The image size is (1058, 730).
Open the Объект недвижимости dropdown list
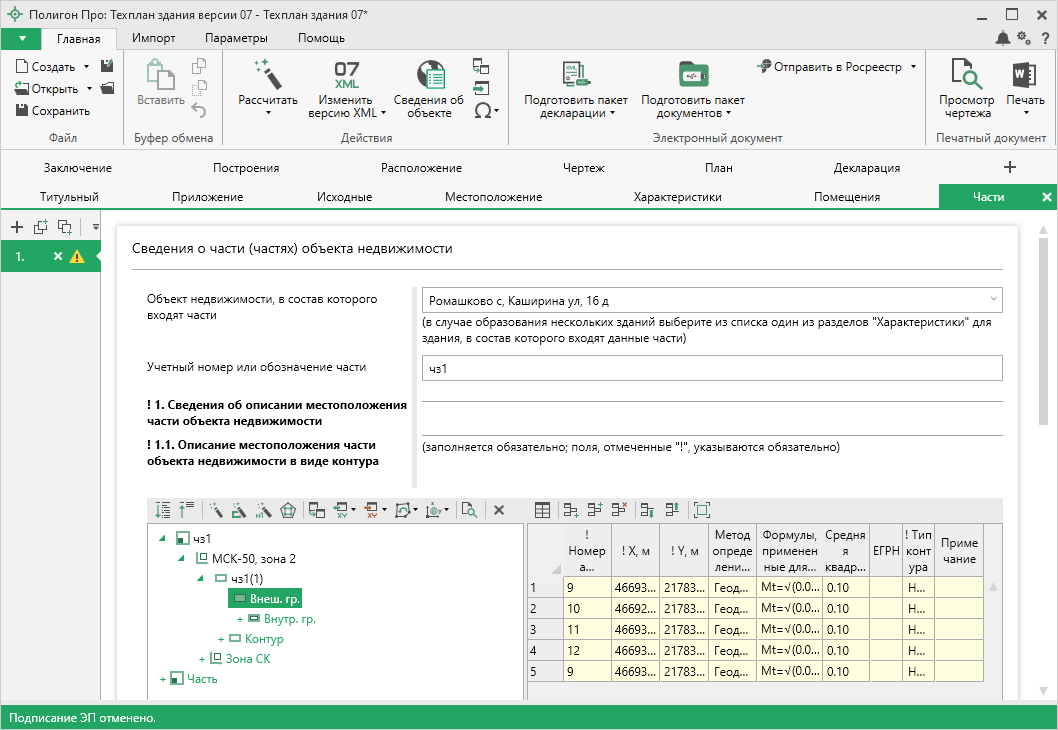(993, 299)
